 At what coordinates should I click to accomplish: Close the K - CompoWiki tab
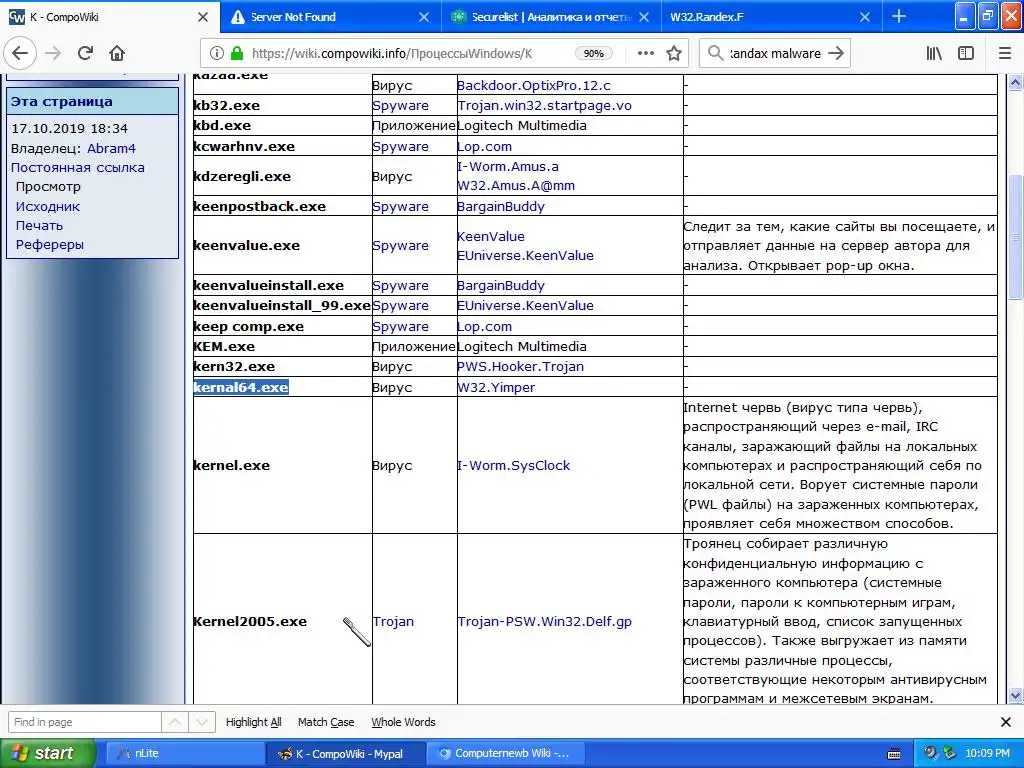(203, 17)
